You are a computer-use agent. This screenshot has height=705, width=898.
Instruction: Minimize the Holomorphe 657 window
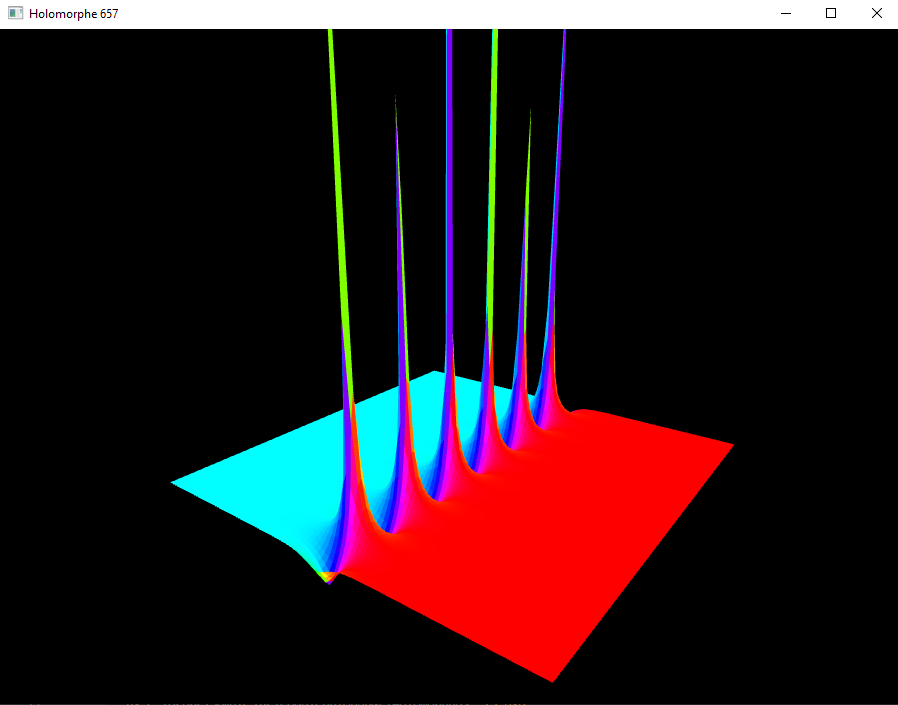785,13
